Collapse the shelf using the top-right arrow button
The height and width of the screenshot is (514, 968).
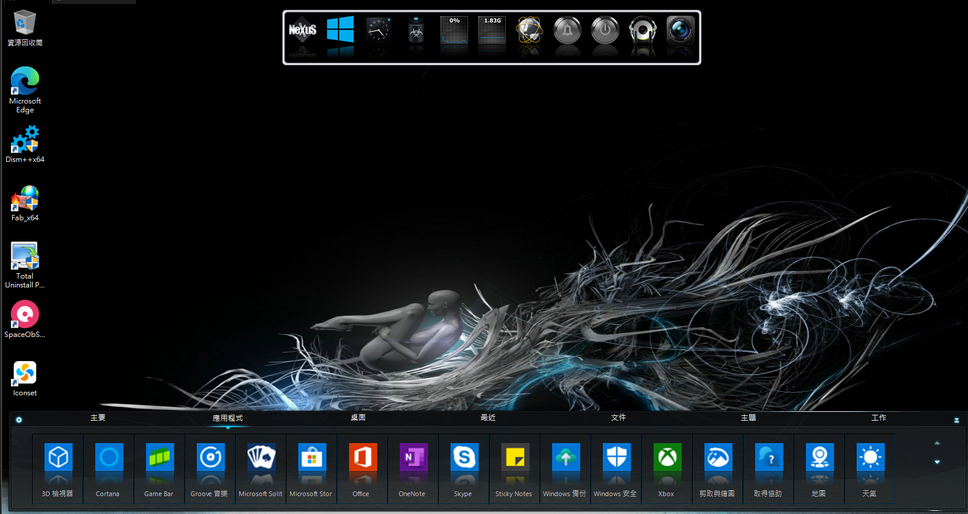pos(956,420)
